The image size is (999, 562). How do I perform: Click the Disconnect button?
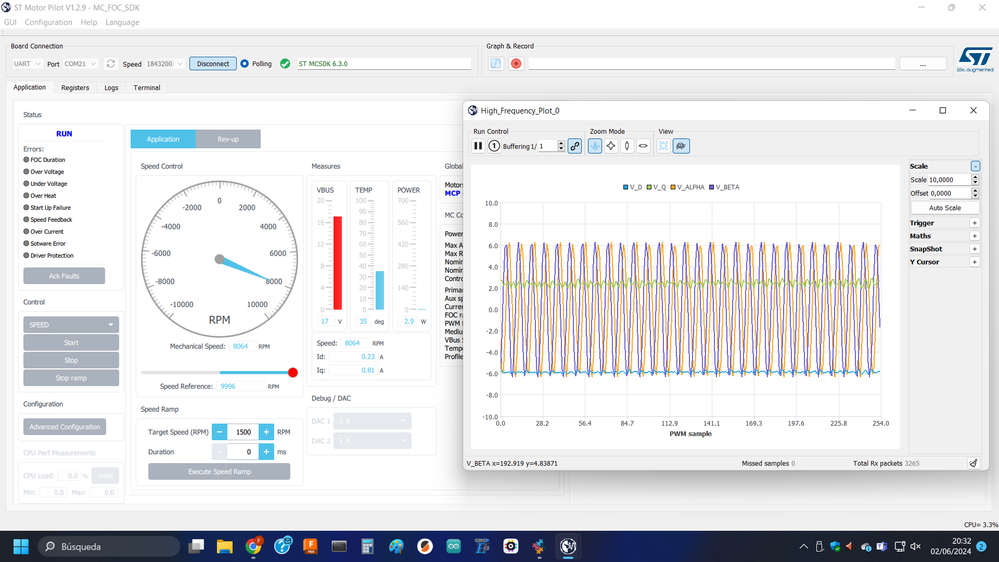pyautogui.click(x=213, y=64)
